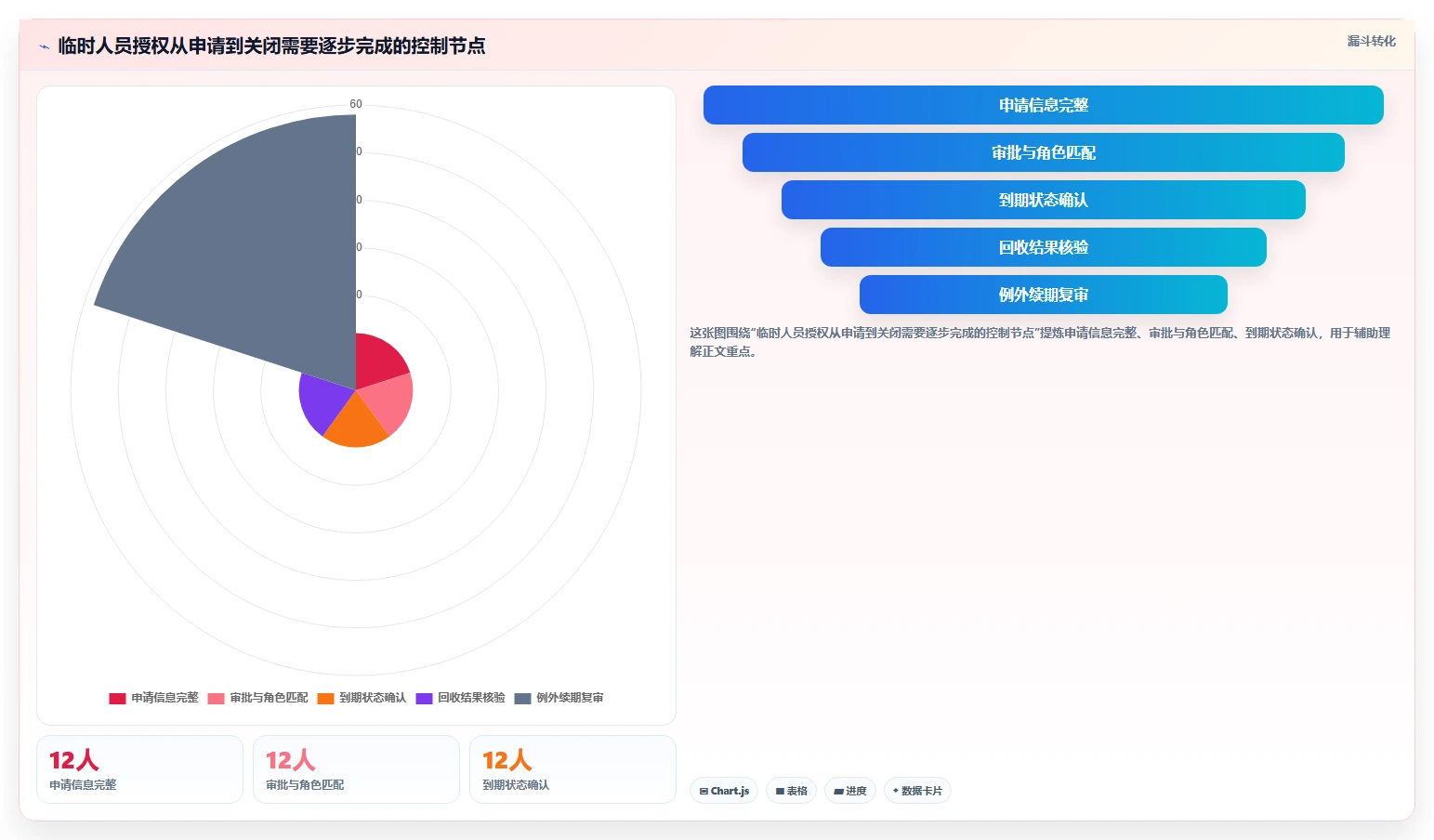Click the large gray polar chart segment
1434x840 pixels.
tap(260, 242)
